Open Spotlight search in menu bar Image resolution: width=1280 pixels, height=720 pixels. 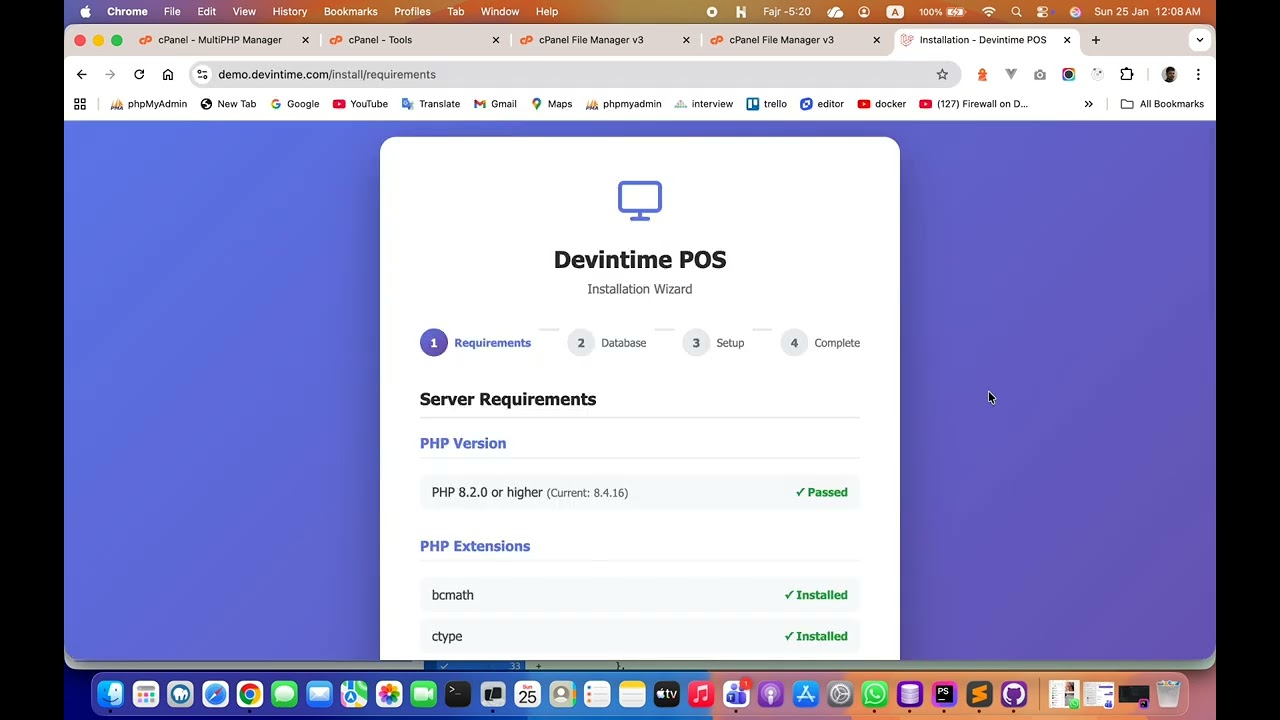pyautogui.click(x=1016, y=12)
